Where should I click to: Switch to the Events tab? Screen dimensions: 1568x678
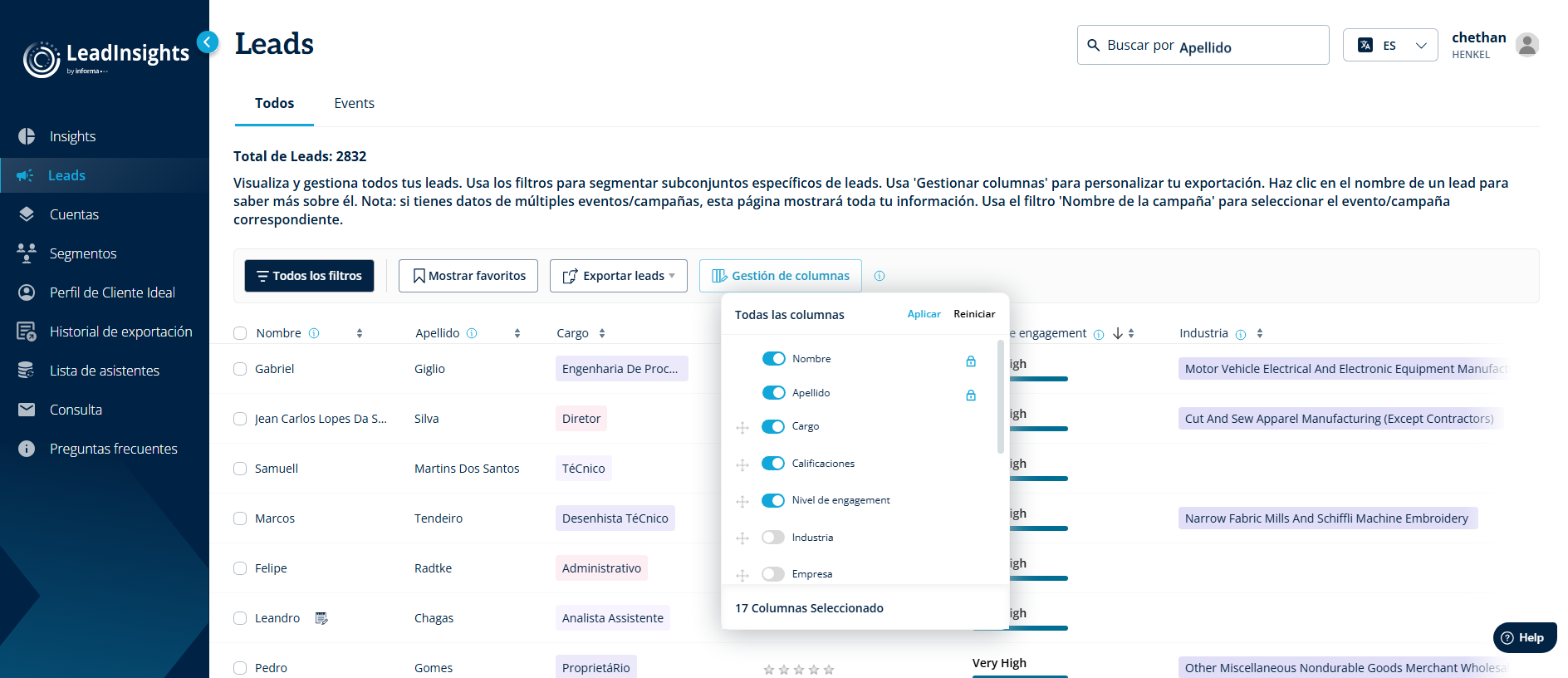(354, 103)
